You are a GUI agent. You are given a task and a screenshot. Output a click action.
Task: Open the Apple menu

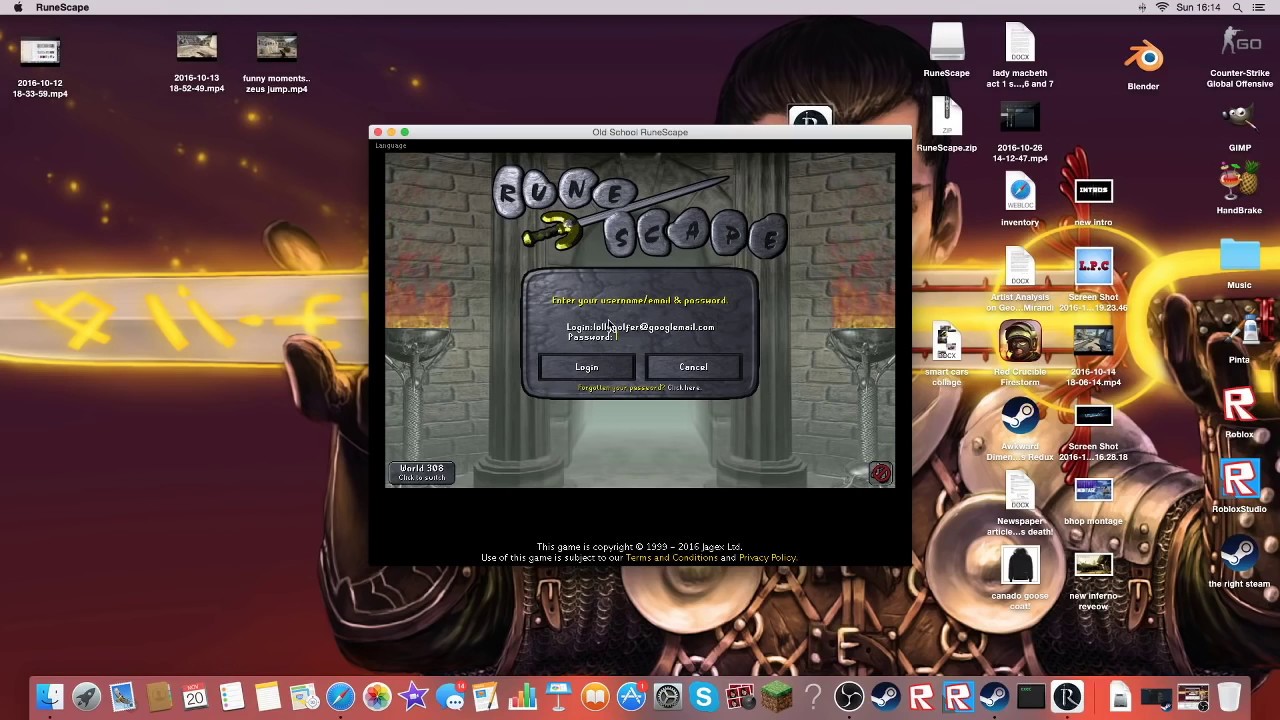pyautogui.click(x=18, y=7)
